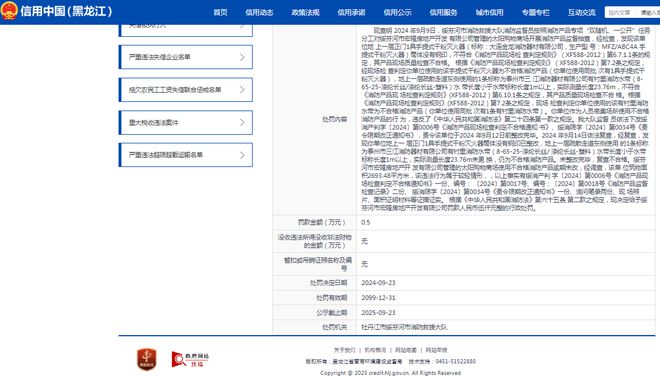Click the 公示截止期 label
Viewport: 660px width, 376px height.
pyautogui.click(x=332, y=313)
